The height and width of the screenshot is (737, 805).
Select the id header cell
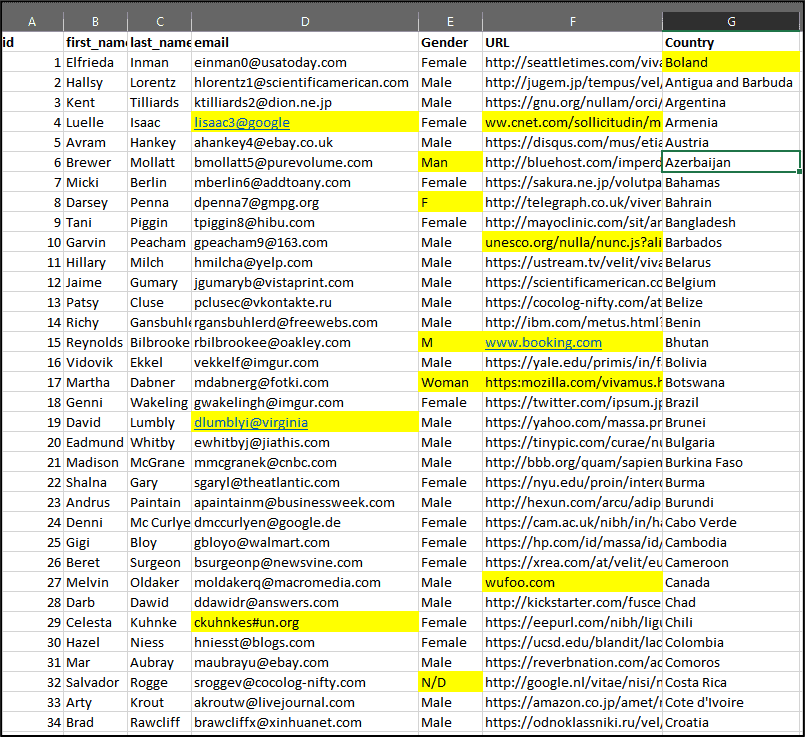(32, 43)
